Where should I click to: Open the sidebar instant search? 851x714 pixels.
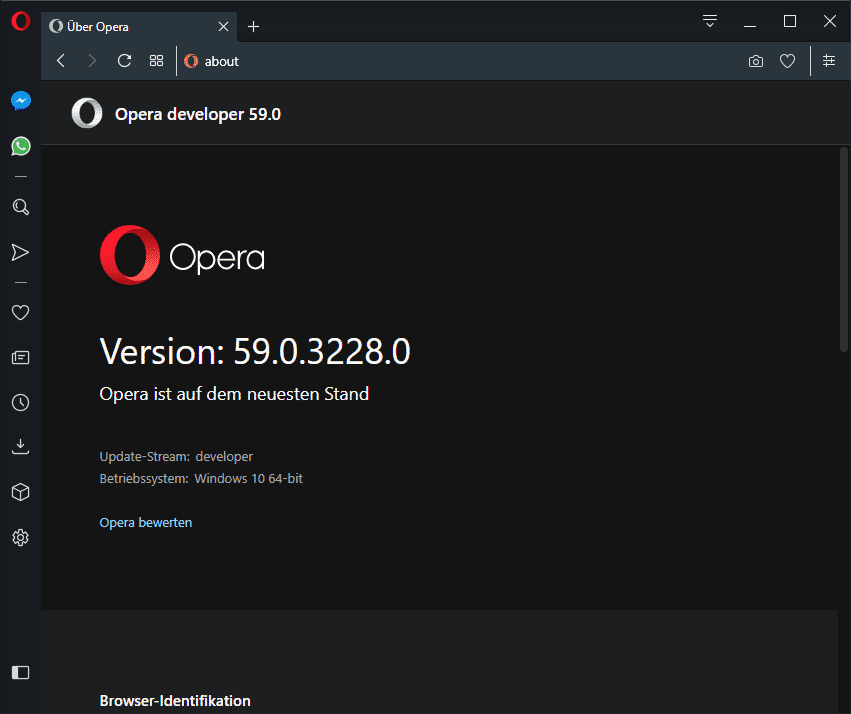pyautogui.click(x=21, y=207)
